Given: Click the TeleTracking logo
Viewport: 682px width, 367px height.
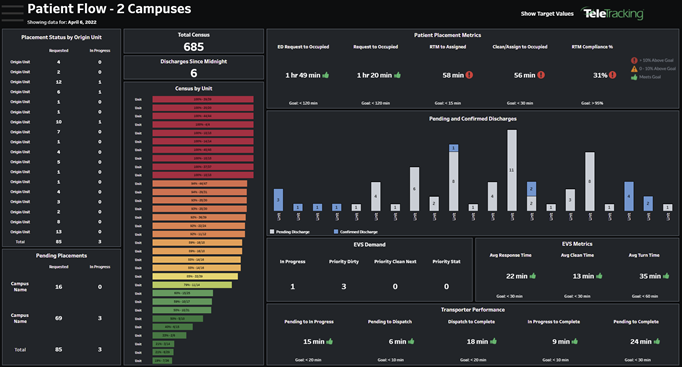Looking at the screenshot, I should coord(613,13).
